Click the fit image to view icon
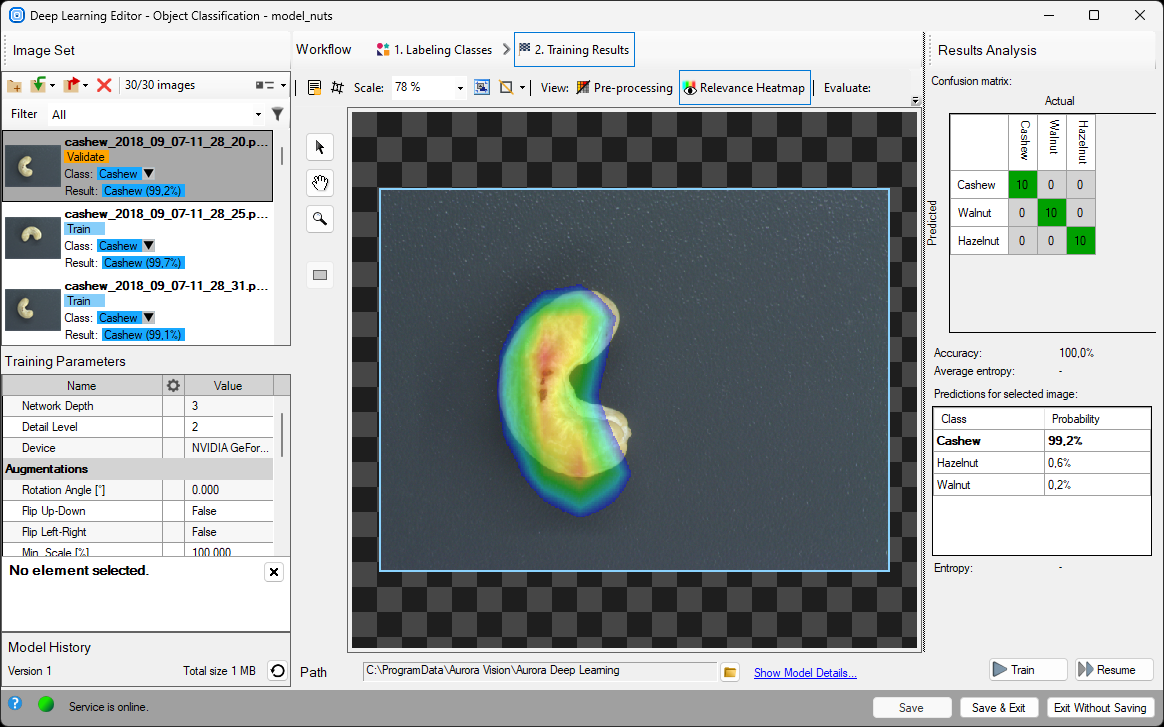Image resolution: width=1164 pixels, height=727 pixels. [x=482, y=88]
